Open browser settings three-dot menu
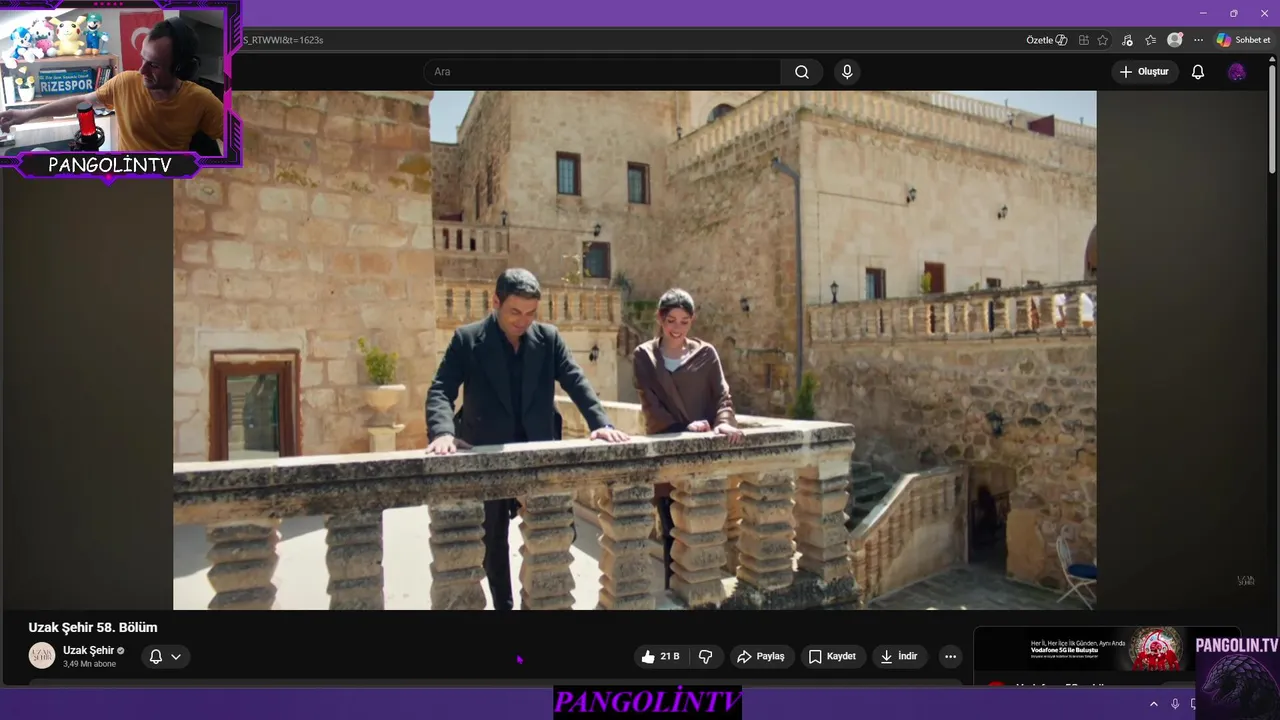The image size is (1280, 720). pos(1198,40)
